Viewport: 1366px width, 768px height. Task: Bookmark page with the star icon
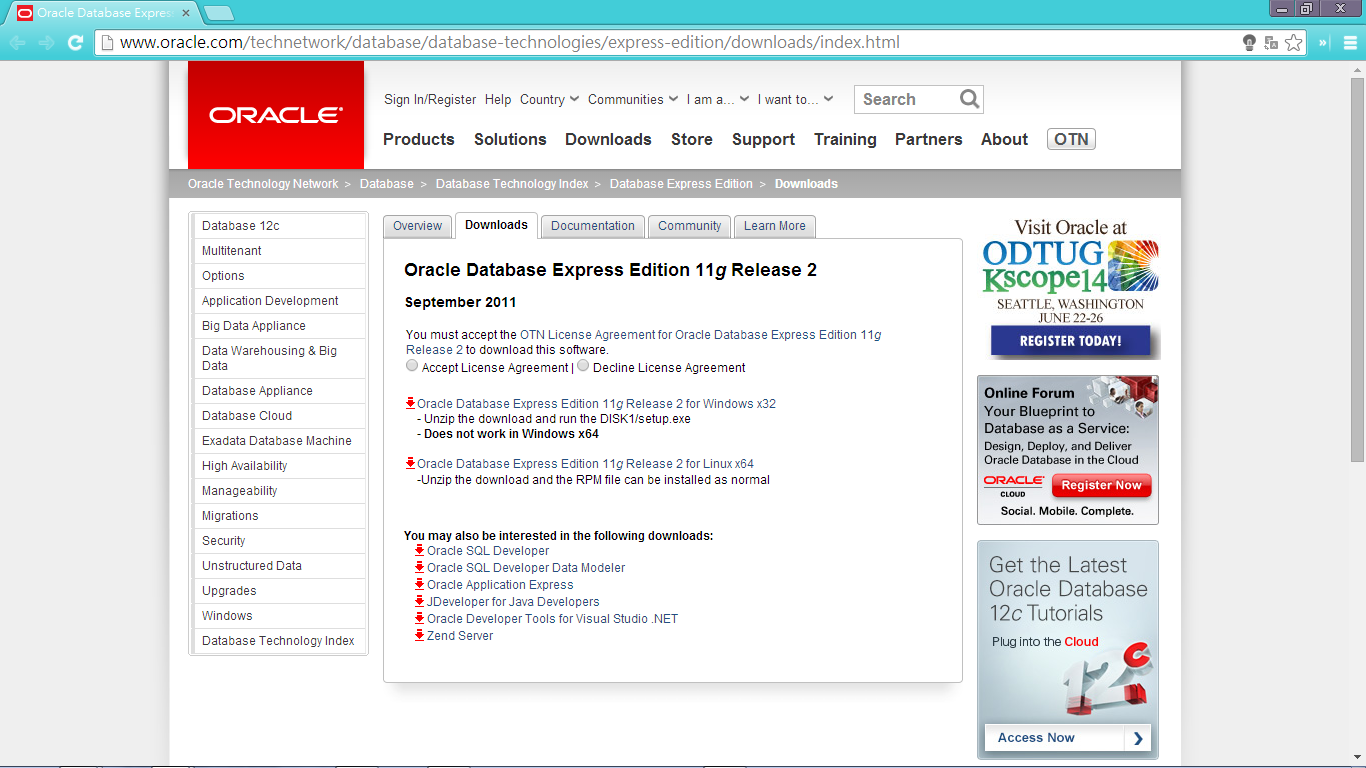coord(1294,43)
